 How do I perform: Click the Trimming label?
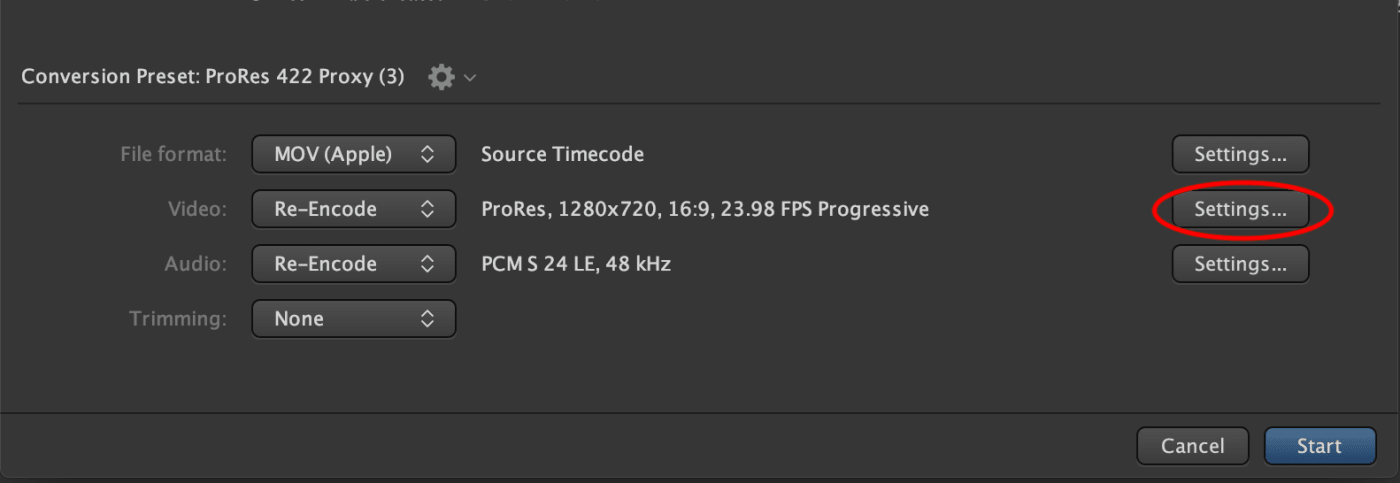178,319
